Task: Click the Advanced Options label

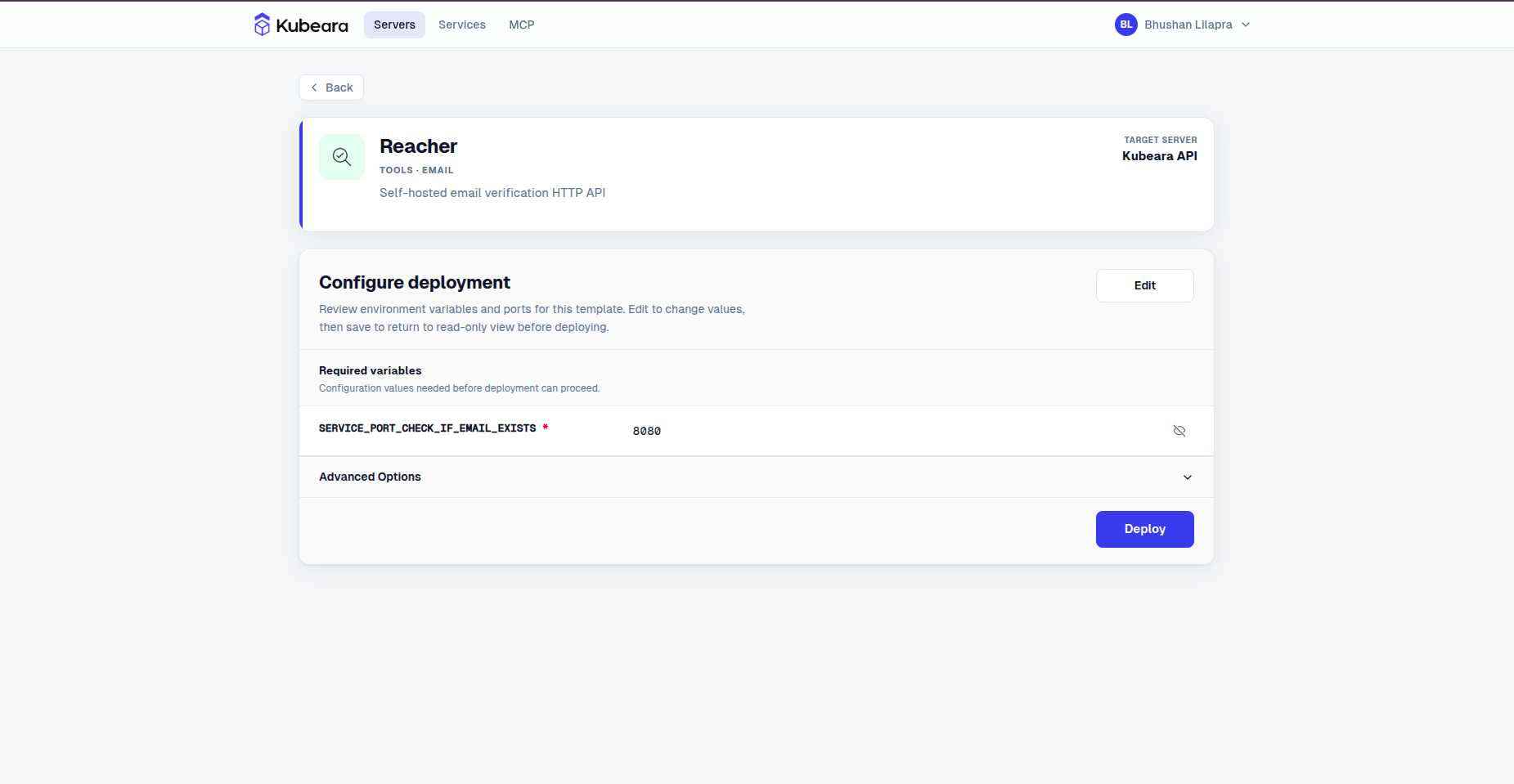Action: pyautogui.click(x=370, y=477)
